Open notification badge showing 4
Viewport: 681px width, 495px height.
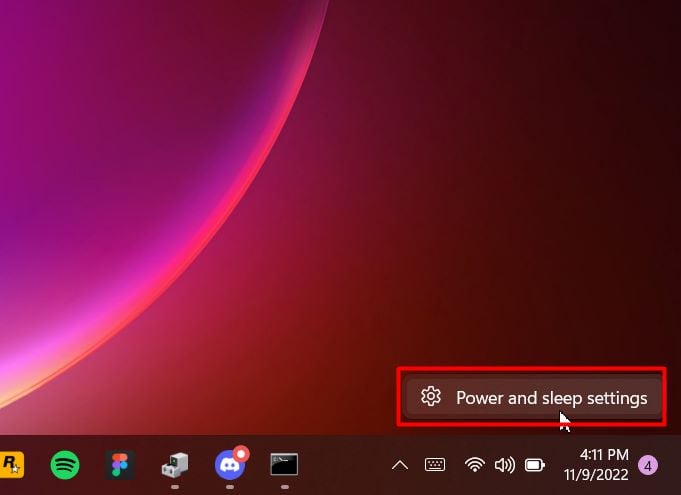pos(648,466)
